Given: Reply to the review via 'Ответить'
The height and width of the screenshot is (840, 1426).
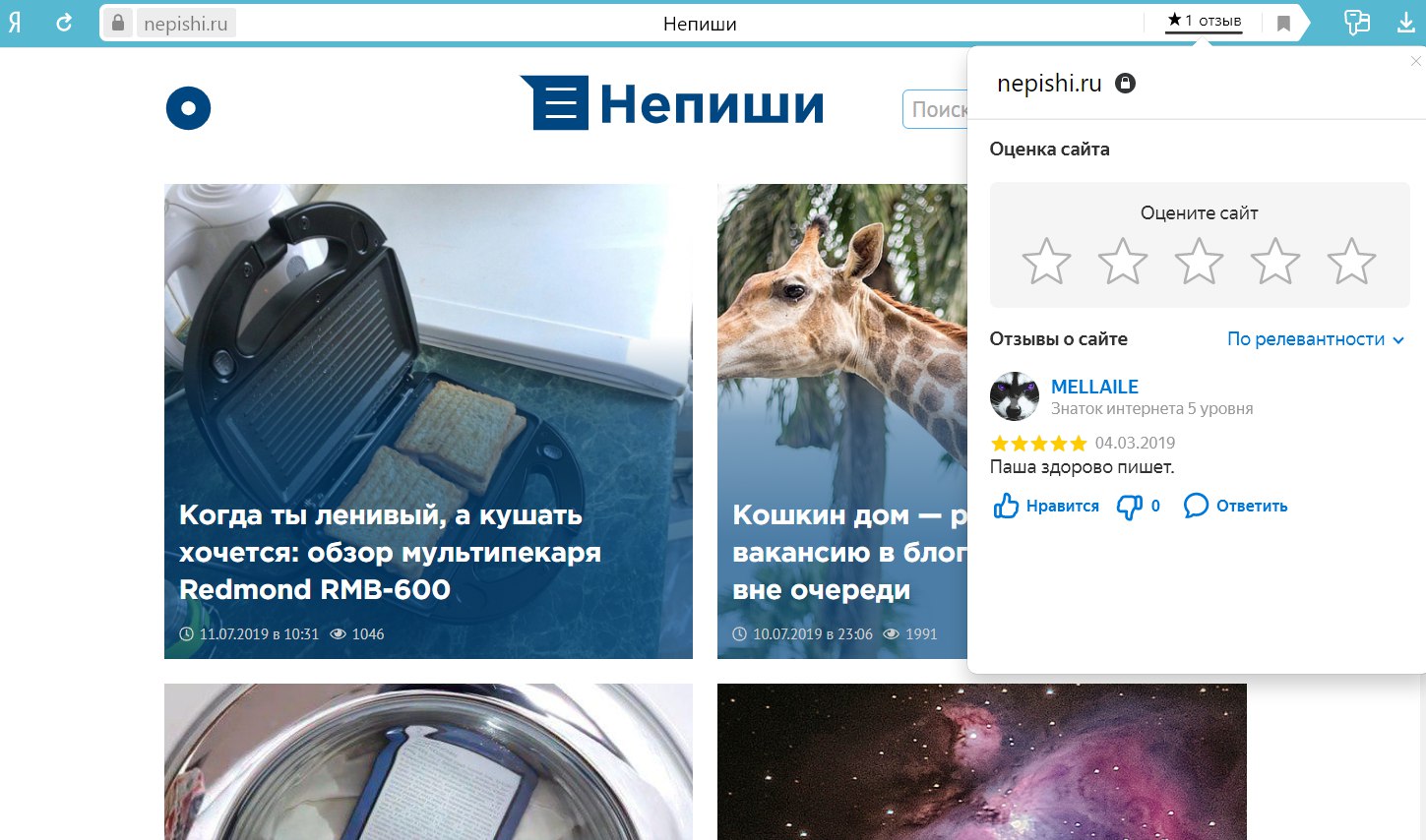Looking at the screenshot, I should (x=1235, y=507).
